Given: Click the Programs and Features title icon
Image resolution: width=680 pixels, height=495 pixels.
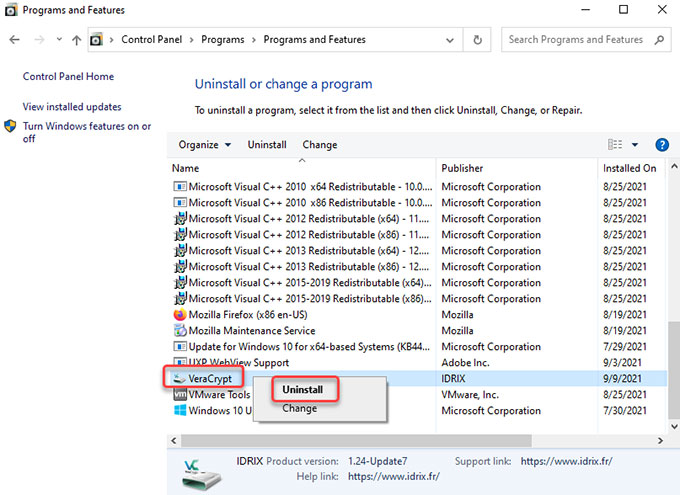Looking at the screenshot, I should tap(11, 10).
